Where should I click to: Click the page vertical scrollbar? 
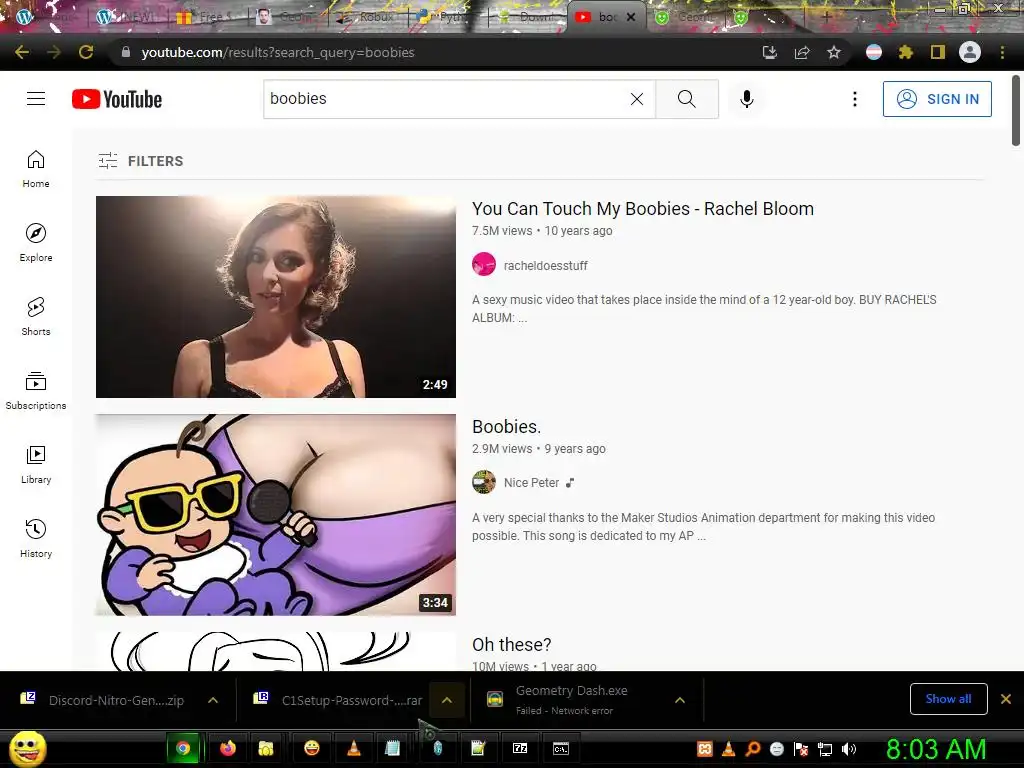tap(1016, 111)
